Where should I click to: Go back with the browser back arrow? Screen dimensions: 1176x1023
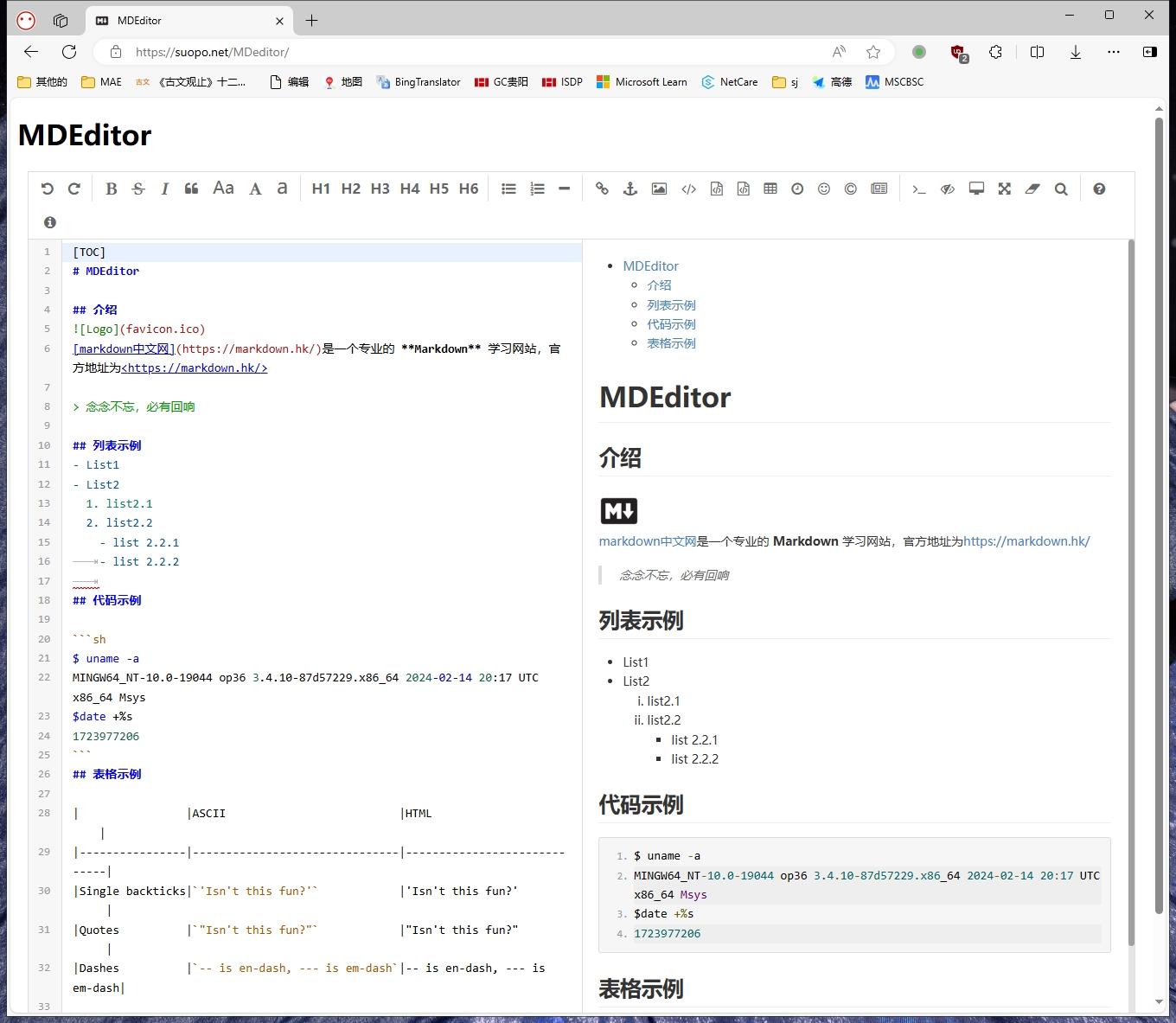point(31,52)
